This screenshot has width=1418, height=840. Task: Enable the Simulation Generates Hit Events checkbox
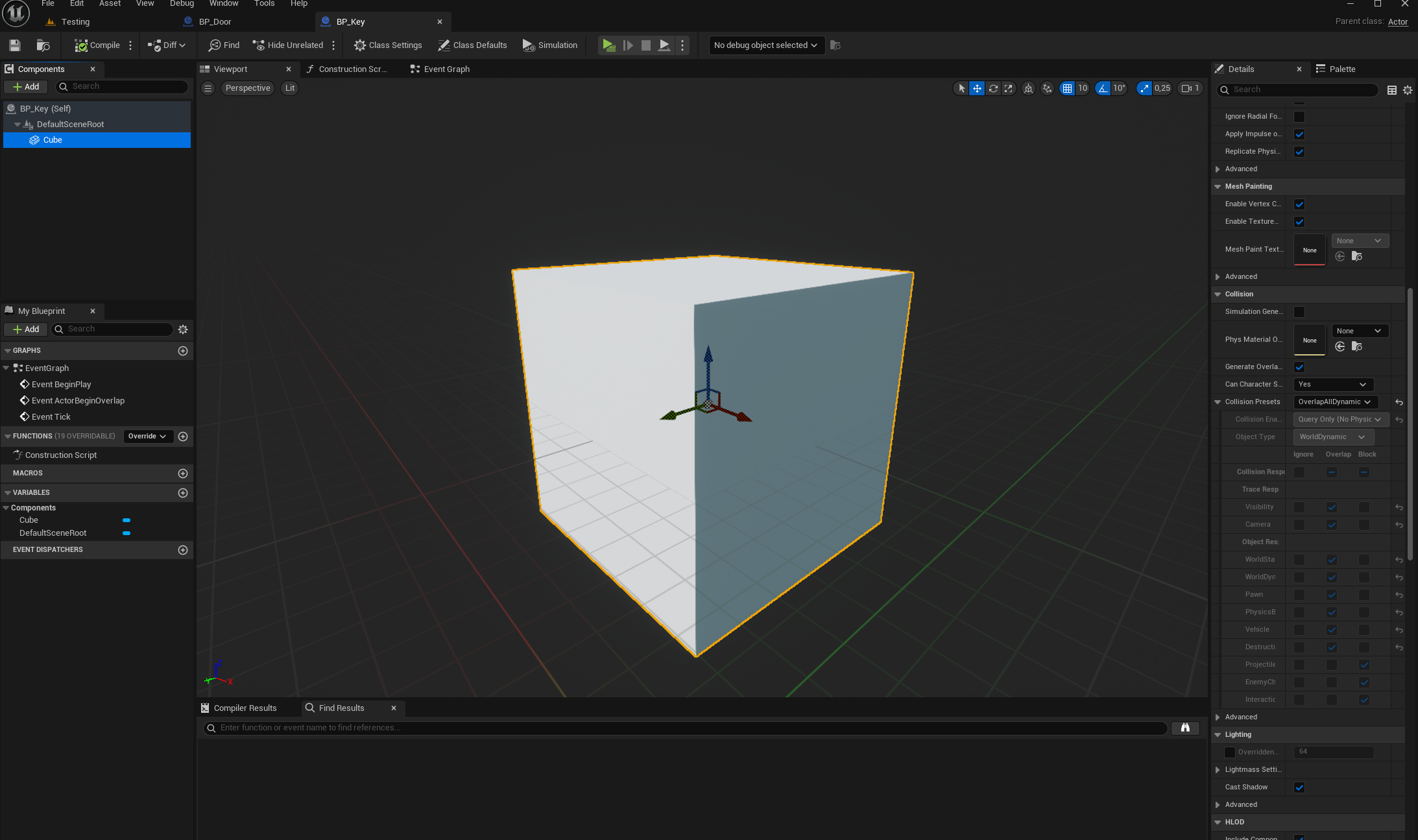pyautogui.click(x=1299, y=312)
